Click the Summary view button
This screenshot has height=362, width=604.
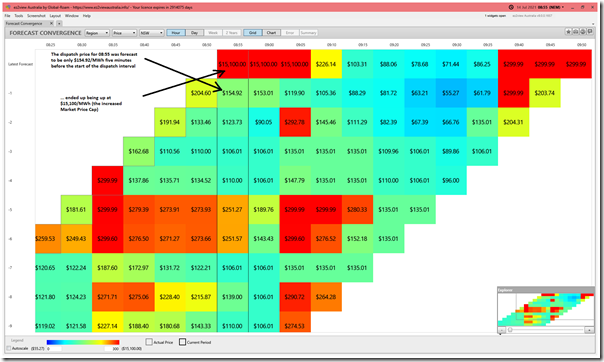coord(308,33)
